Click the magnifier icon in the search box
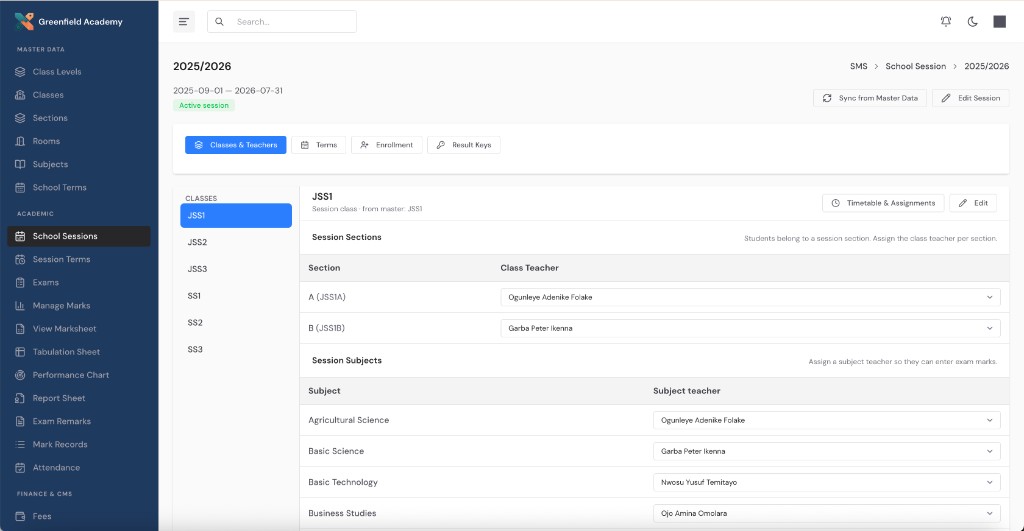The width and height of the screenshot is (1024, 531). [219, 22]
